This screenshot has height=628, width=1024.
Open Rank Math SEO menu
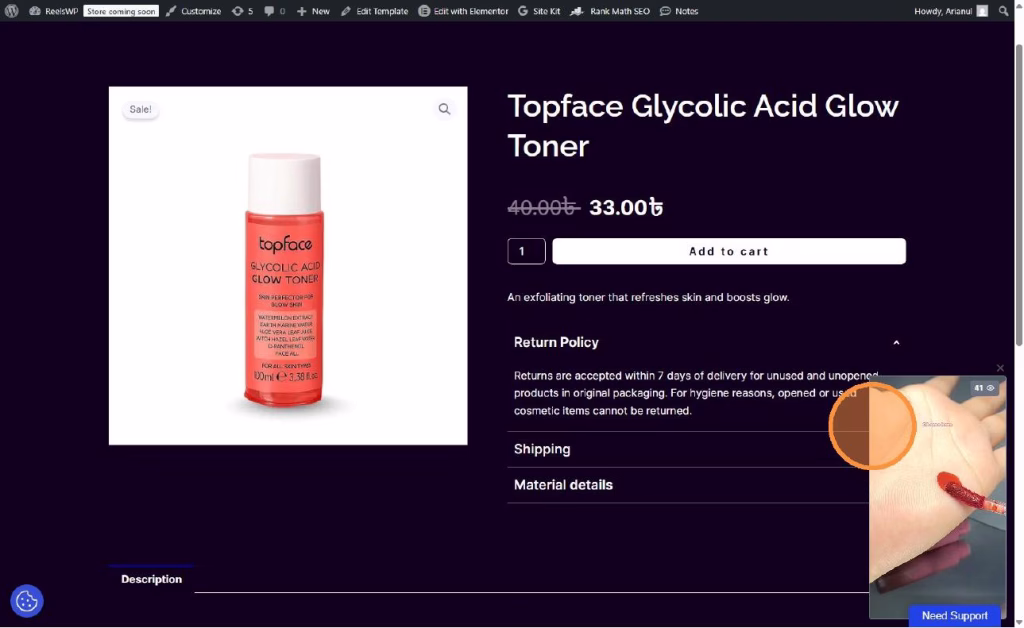coord(610,11)
